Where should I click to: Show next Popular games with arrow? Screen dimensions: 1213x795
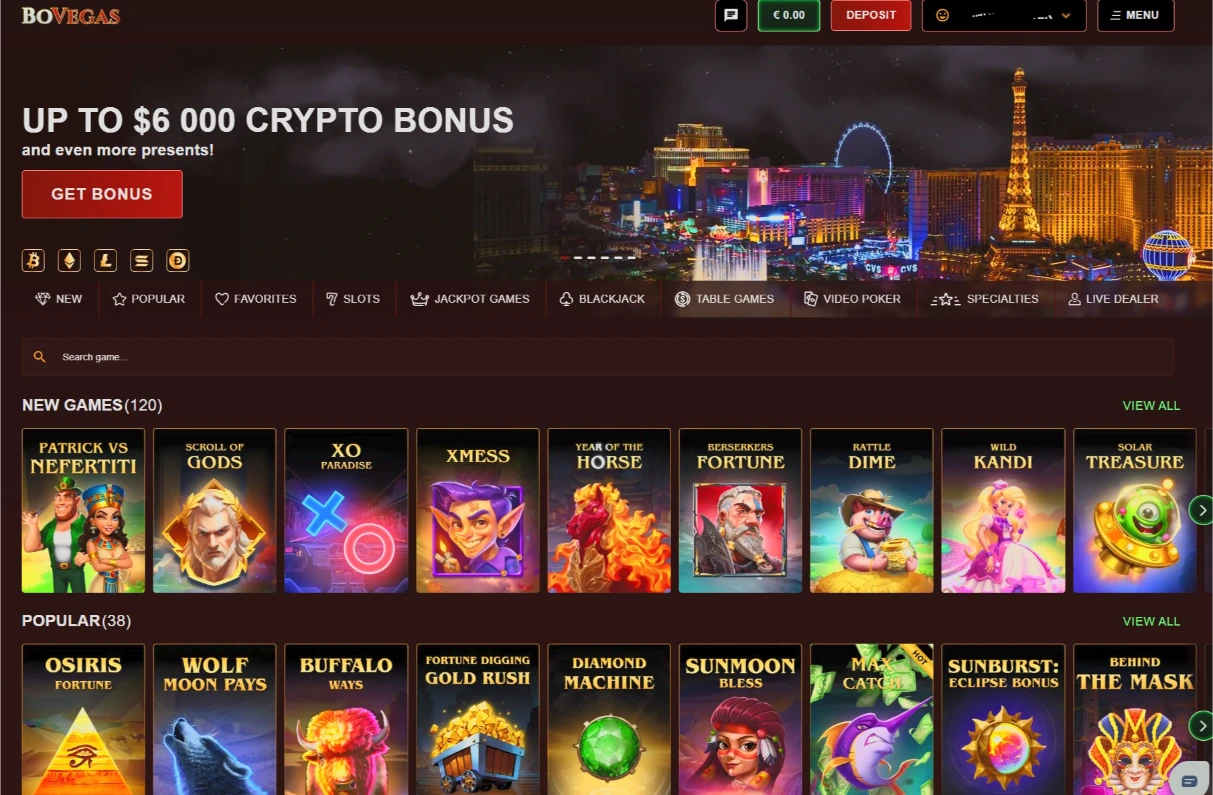[1200, 725]
